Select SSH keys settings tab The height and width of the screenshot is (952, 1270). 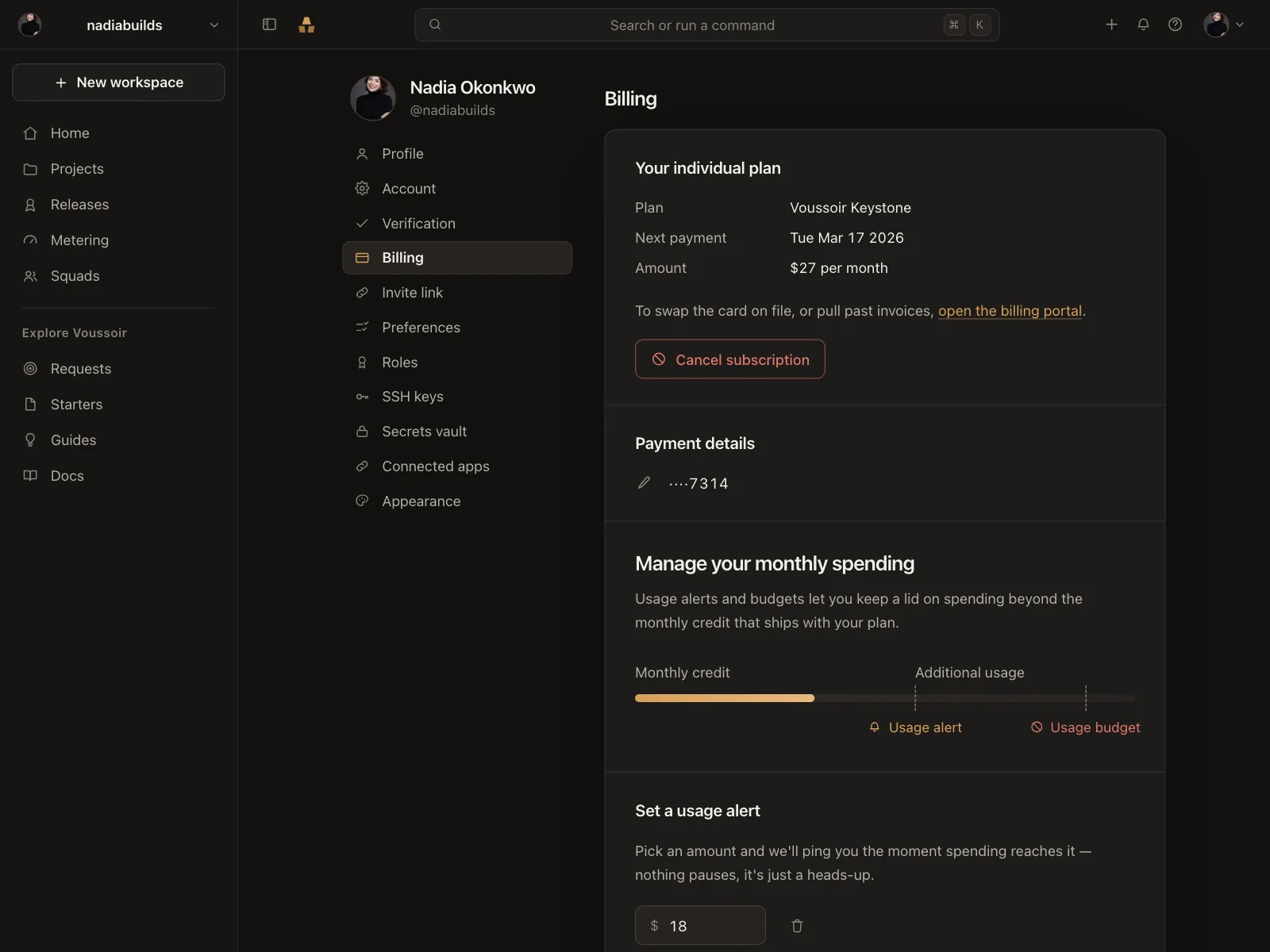click(457, 397)
